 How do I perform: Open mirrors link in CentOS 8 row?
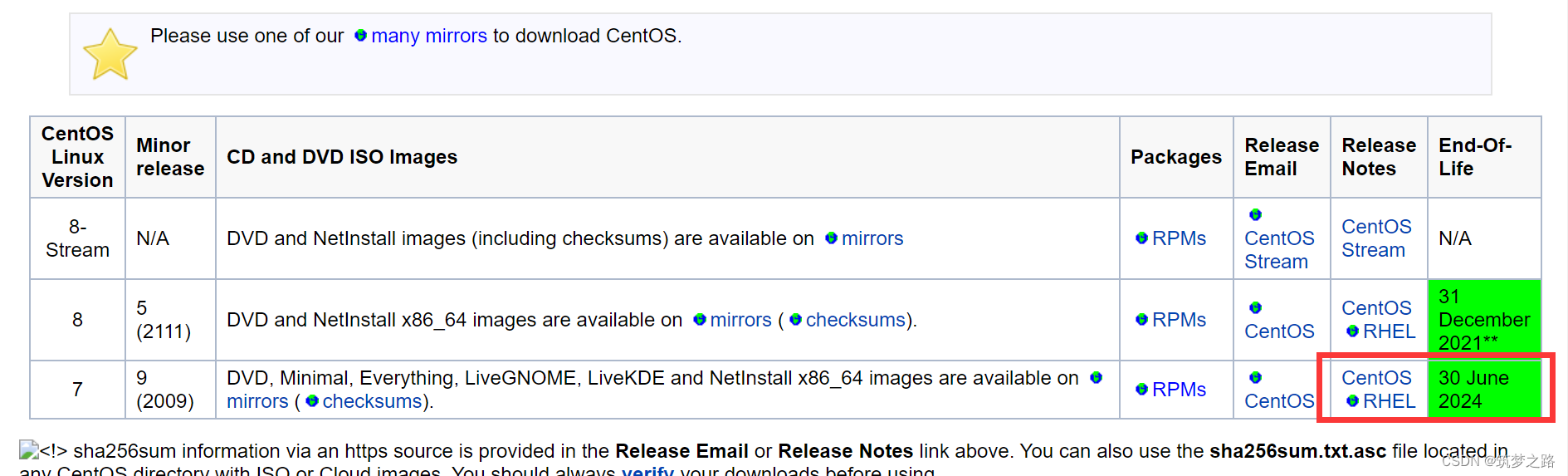pyautogui.click(x=740, y=320)
